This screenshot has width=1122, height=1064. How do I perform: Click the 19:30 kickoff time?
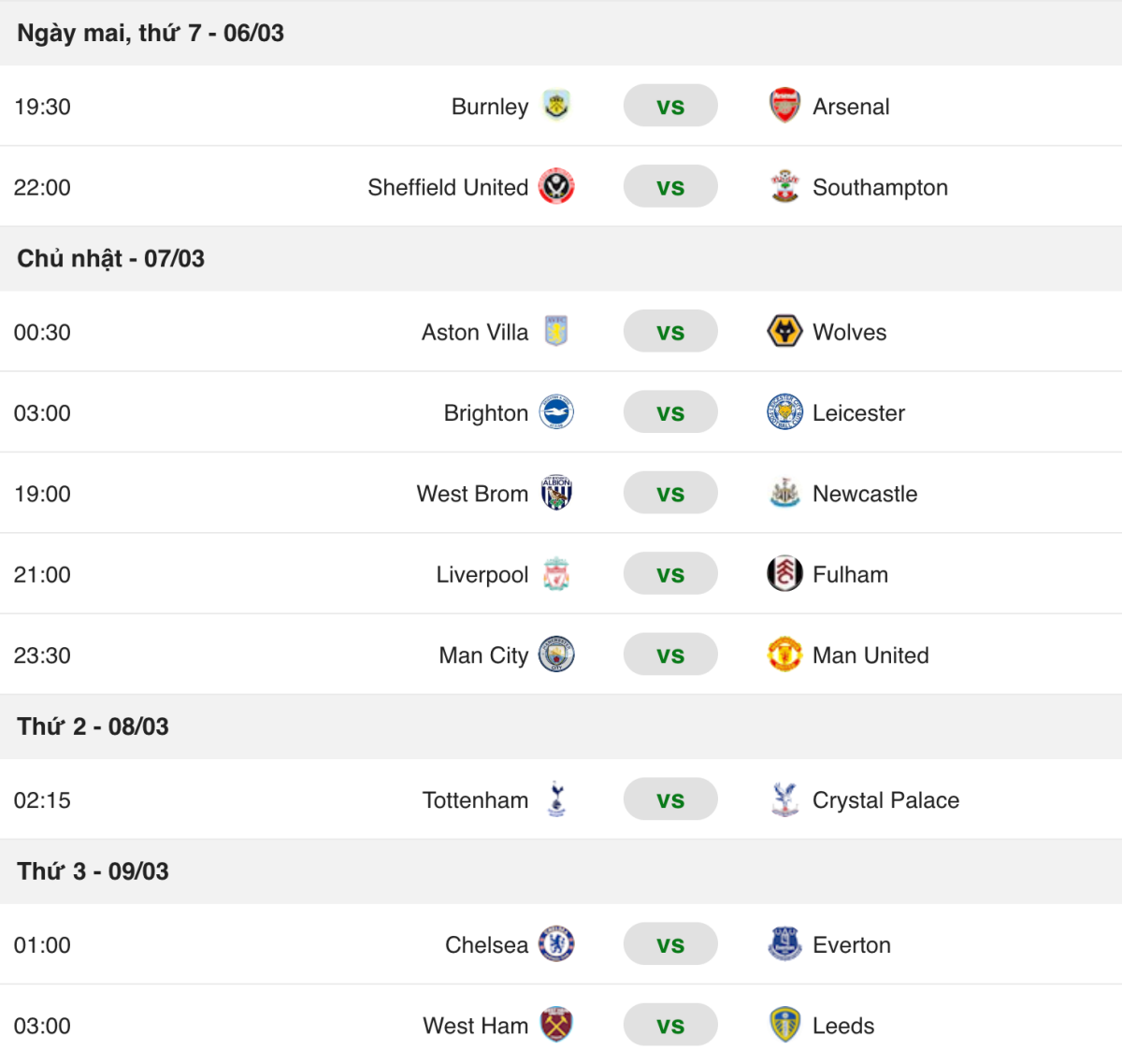click(x=44, y=106)
